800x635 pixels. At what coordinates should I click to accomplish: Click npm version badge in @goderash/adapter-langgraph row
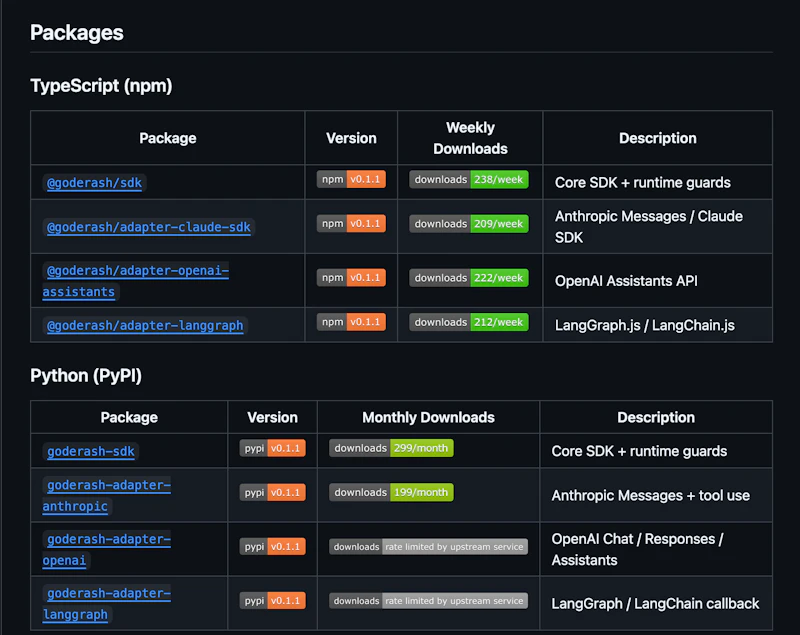click(x=351, y=322)
